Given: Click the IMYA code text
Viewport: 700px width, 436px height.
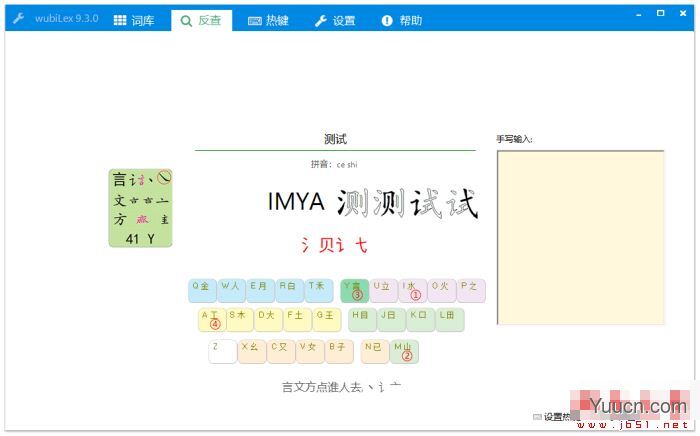Looking at the screenshot, I should click(296, 201).
